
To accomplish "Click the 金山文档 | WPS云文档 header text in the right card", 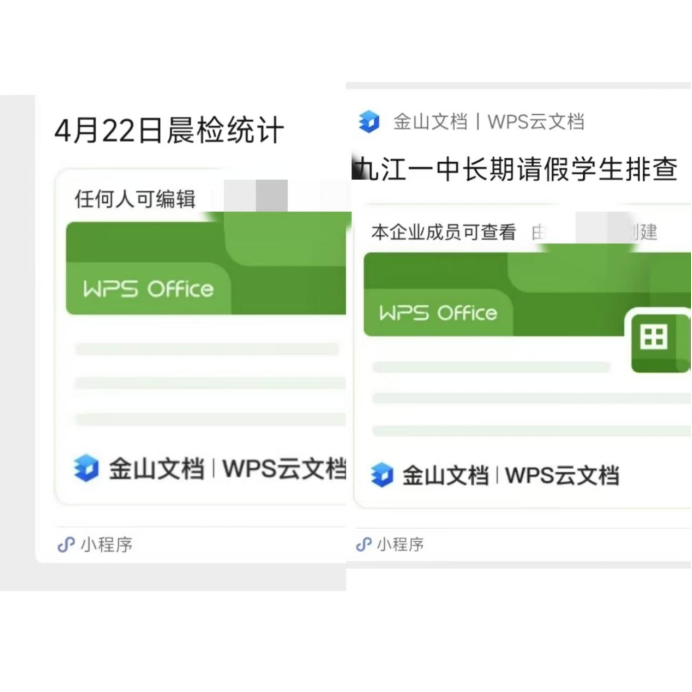I will (x=489, y=122).
